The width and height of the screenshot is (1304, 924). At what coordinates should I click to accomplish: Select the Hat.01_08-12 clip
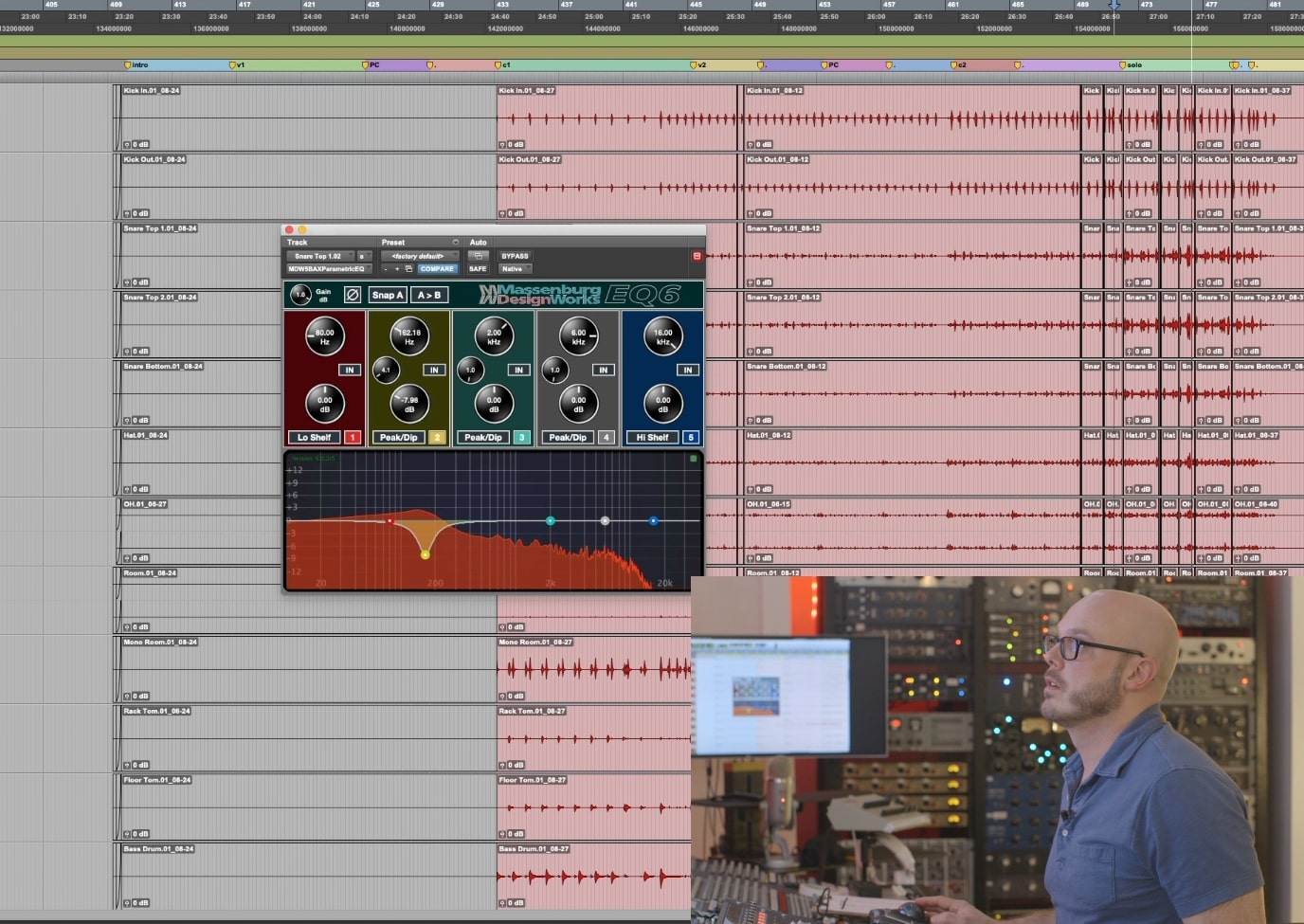click(912, 463)
